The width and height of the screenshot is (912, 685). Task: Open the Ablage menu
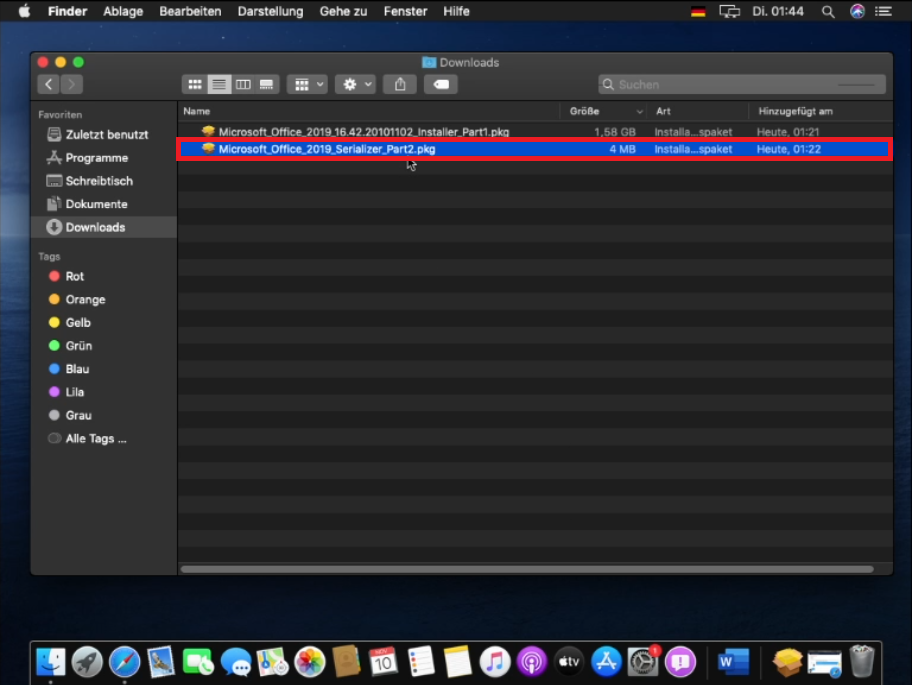[123, 11]
